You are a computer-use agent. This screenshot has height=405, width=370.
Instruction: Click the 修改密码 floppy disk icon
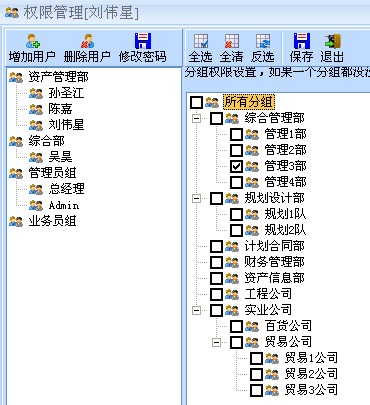point(143,41)
